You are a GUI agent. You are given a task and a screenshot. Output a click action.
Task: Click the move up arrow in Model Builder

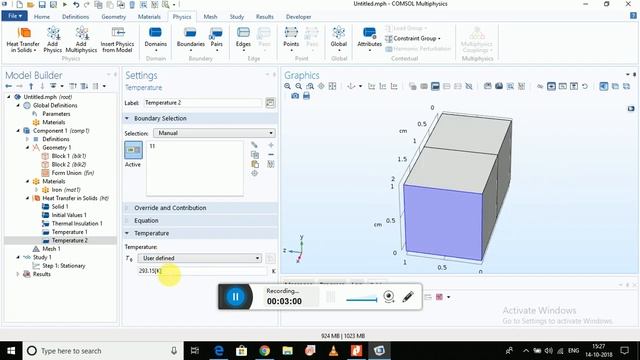(x=31, y=86)
